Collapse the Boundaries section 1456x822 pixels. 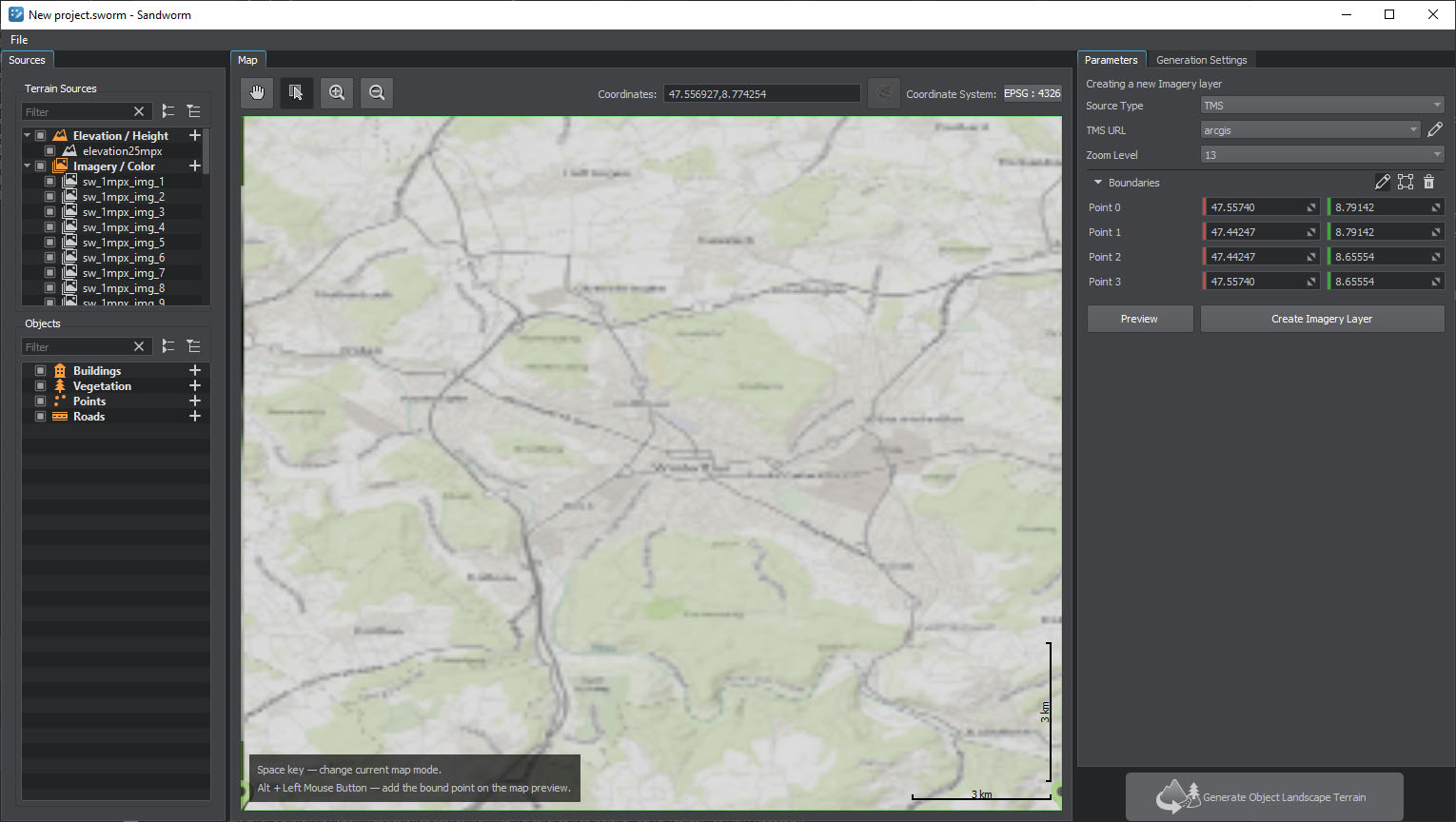pyautogui.click(x=1098, y=183)
